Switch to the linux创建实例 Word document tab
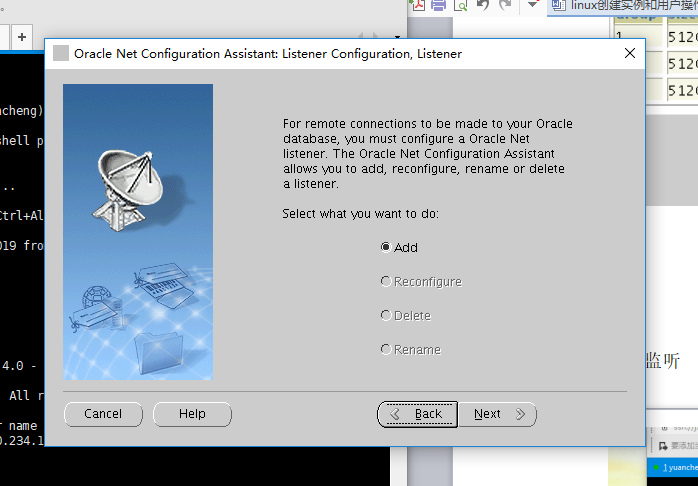Image resolution: width=698 pixels, height=486 pixels. pos(623,6)
